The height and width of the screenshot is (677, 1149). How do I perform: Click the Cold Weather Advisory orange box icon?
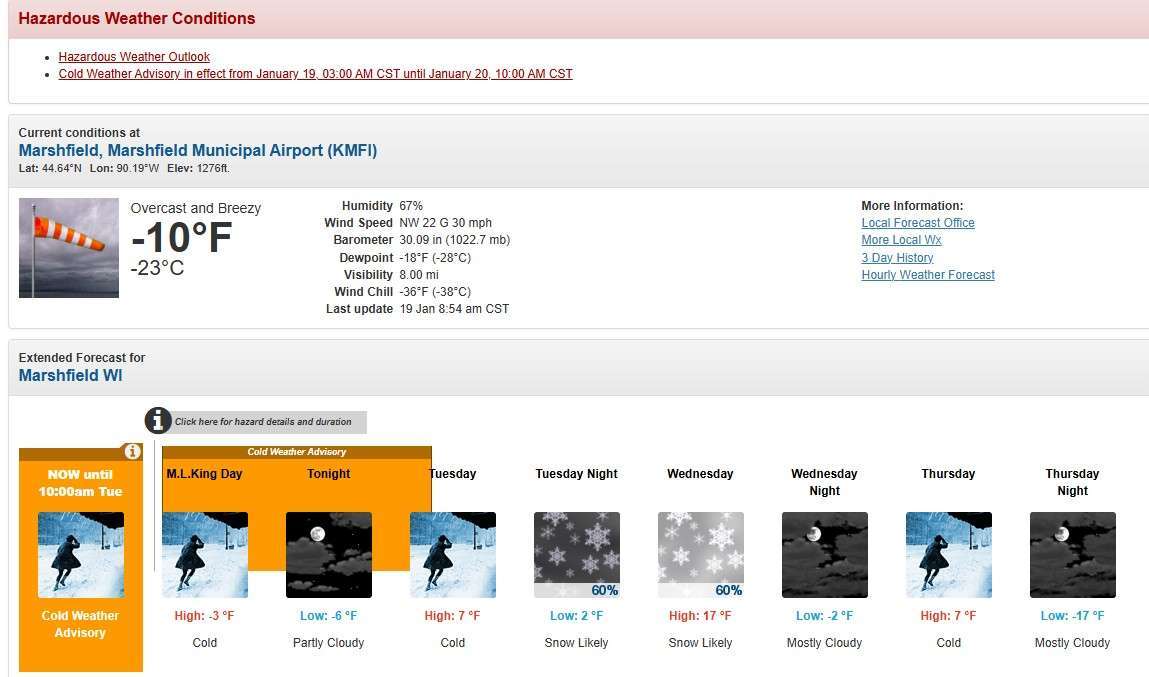tap(80, 555)
